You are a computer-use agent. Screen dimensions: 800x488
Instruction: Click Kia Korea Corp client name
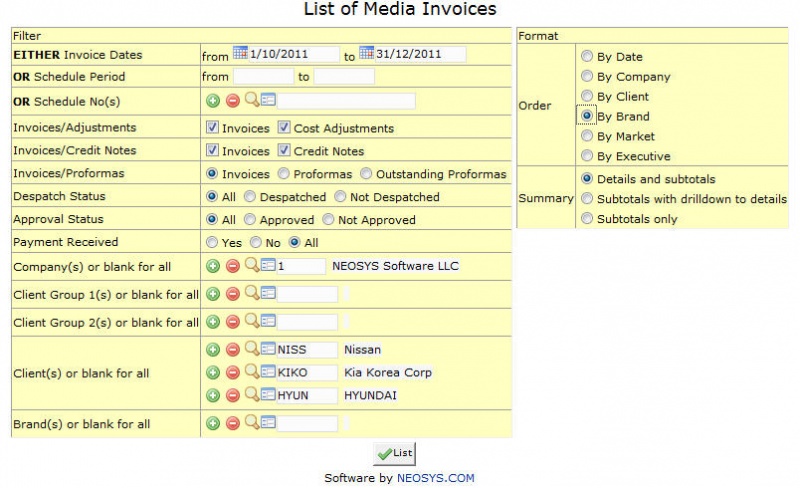[x=388, y=373]
